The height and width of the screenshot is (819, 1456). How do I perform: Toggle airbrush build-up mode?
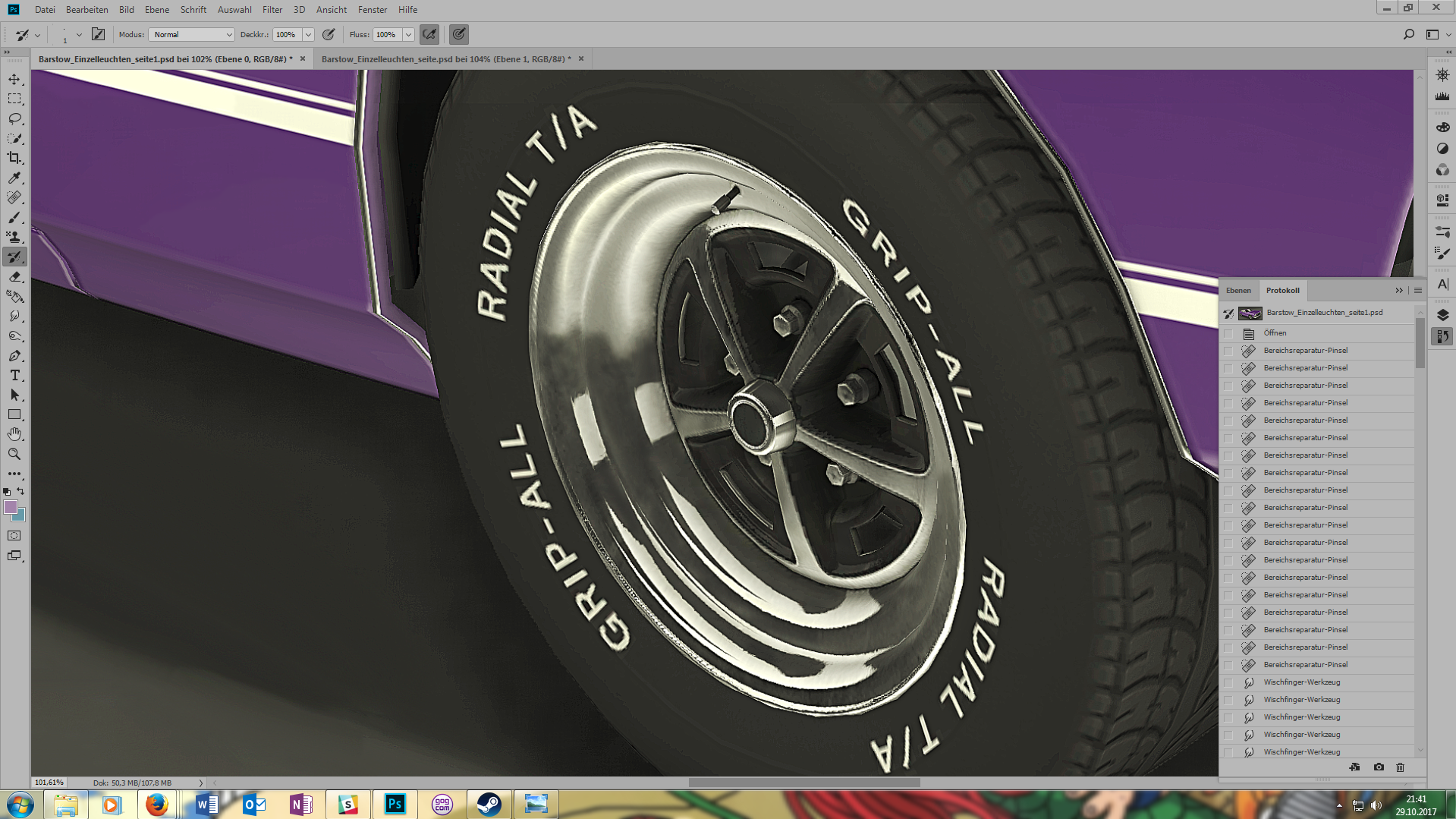click(x=429, y=34)
